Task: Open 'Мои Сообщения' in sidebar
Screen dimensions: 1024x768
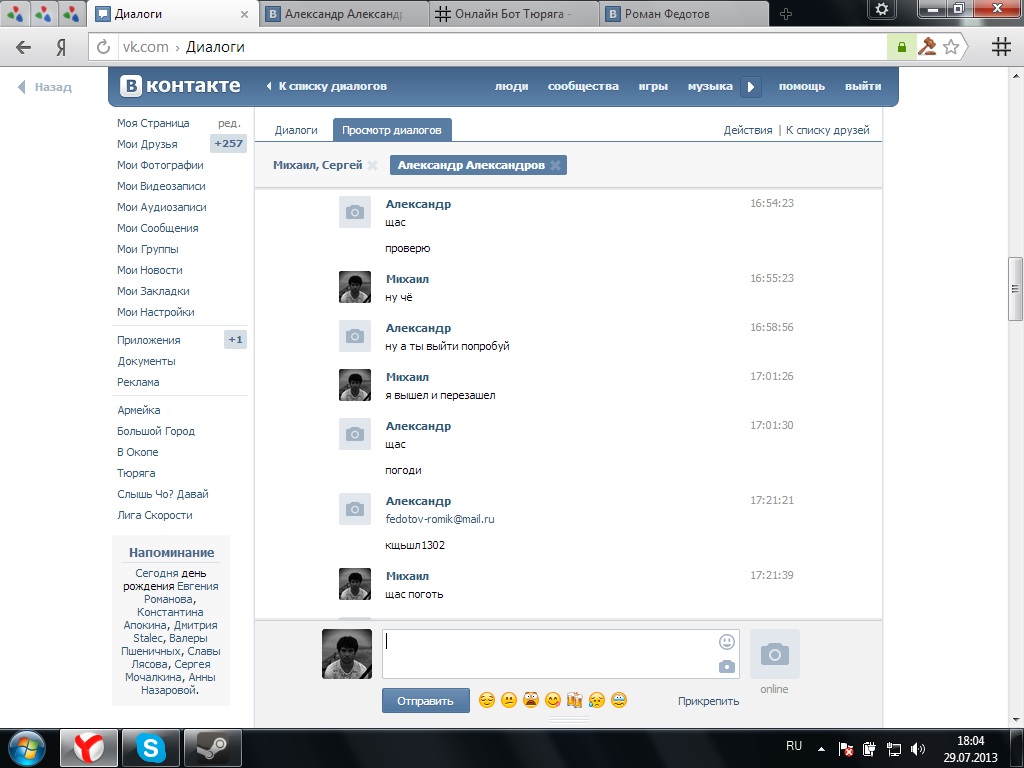Action: click(158, 228)
